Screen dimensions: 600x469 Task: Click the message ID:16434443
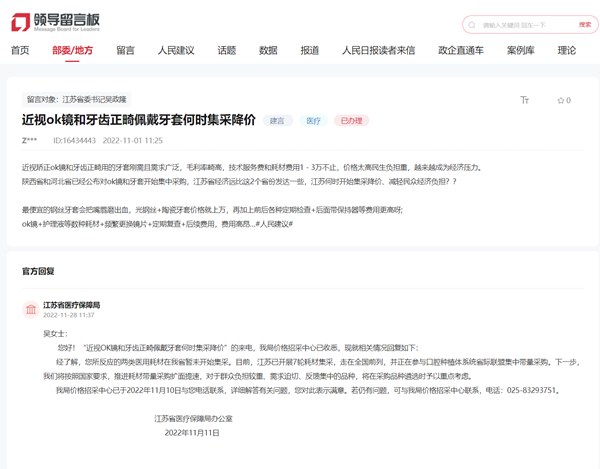(x=74, y=140)
